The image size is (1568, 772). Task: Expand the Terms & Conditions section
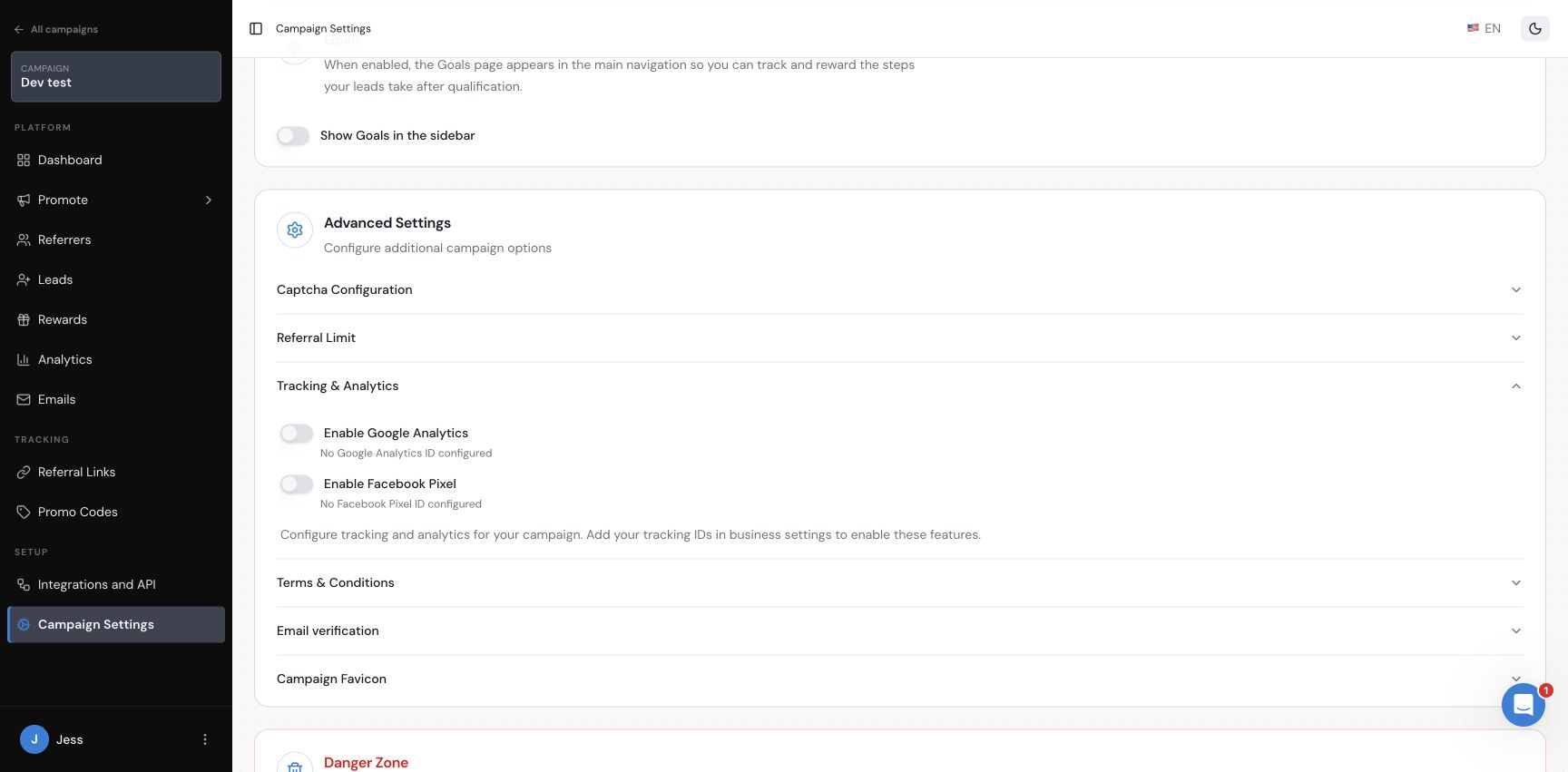[x=900, y=582]
